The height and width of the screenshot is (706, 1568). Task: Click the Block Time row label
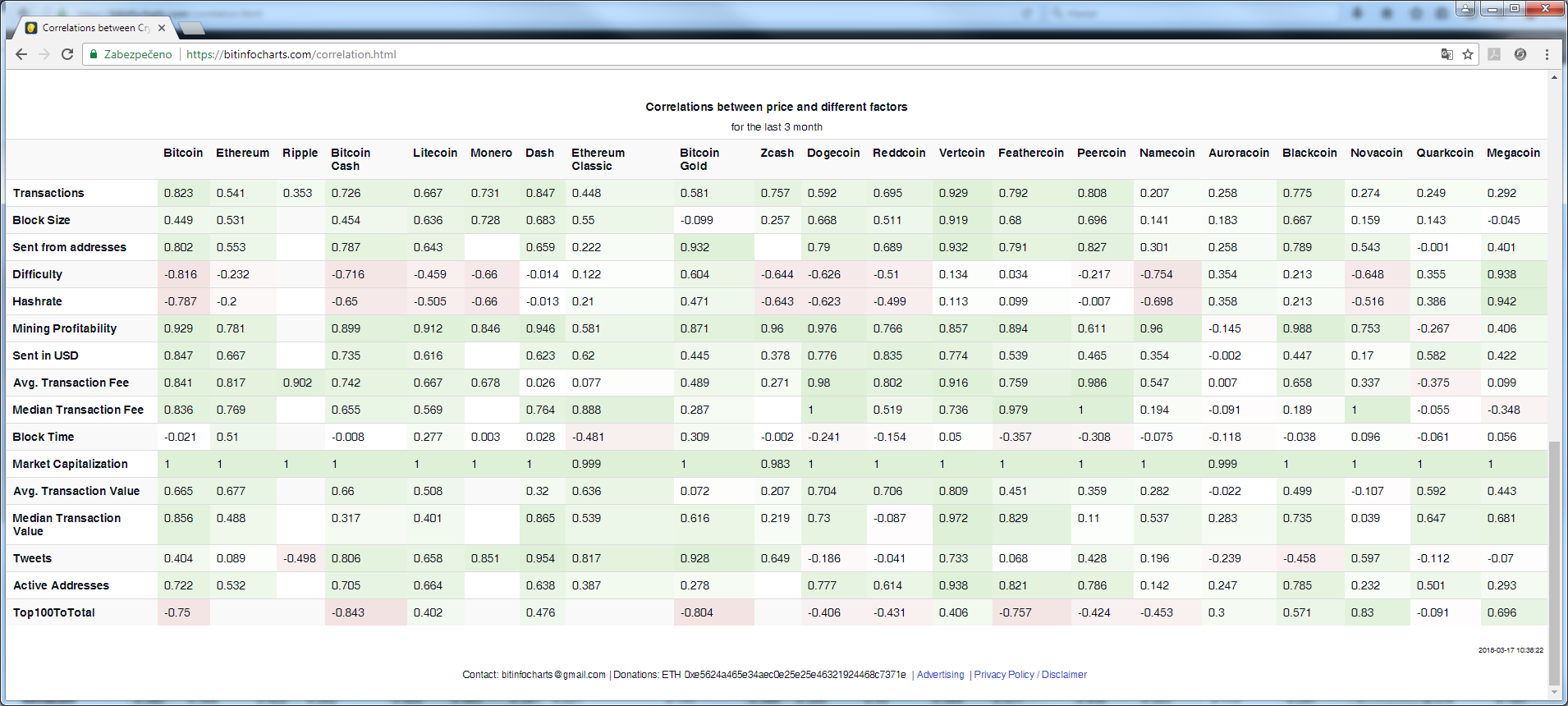pos(43,437)
